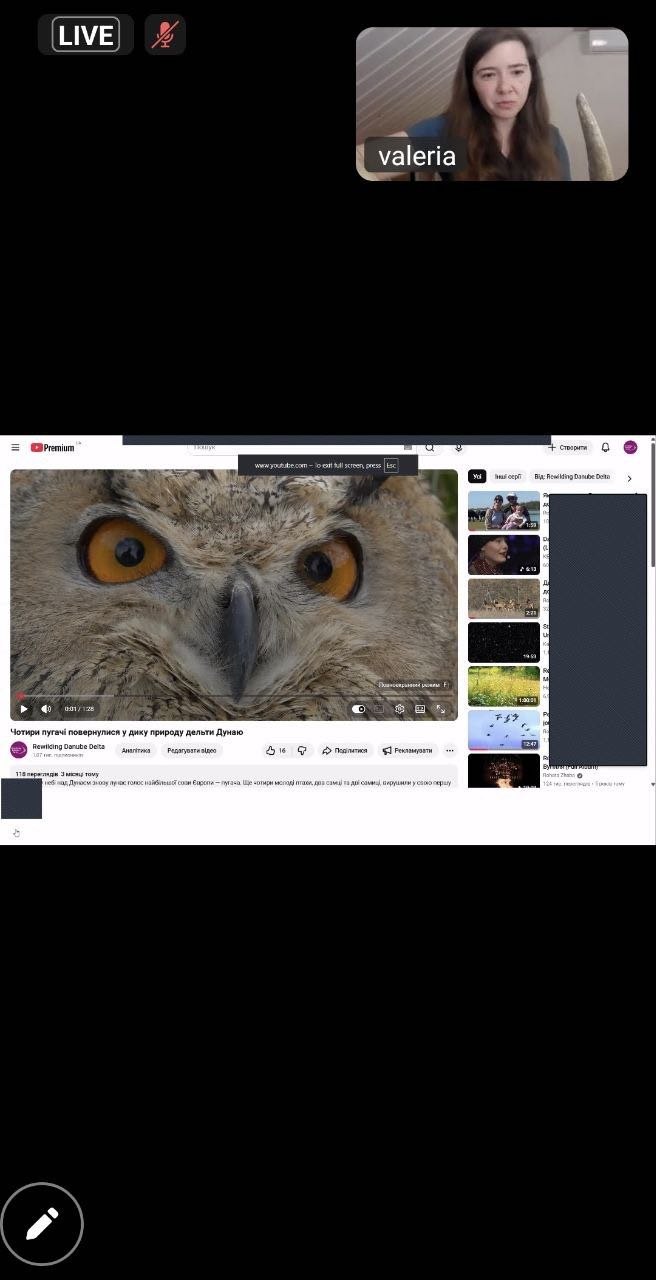Tap the pencil annotate button

42,1223
